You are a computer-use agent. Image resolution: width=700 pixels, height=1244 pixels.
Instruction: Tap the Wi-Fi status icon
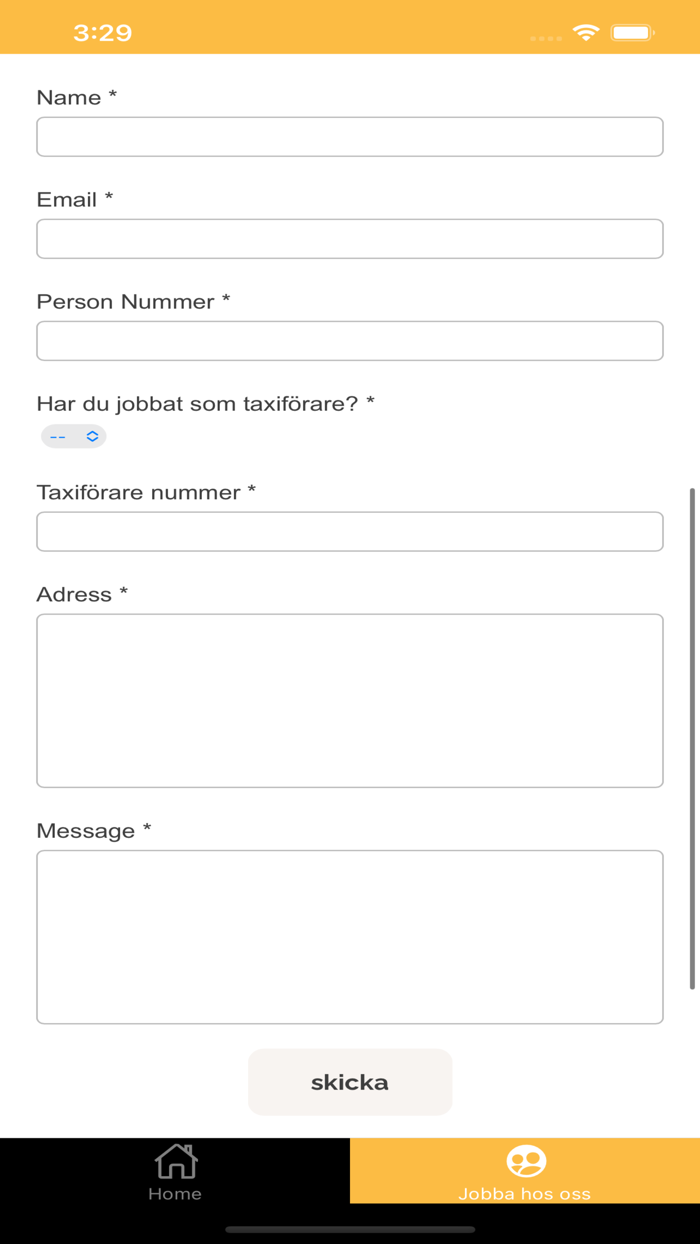click(x=586, y=33)
